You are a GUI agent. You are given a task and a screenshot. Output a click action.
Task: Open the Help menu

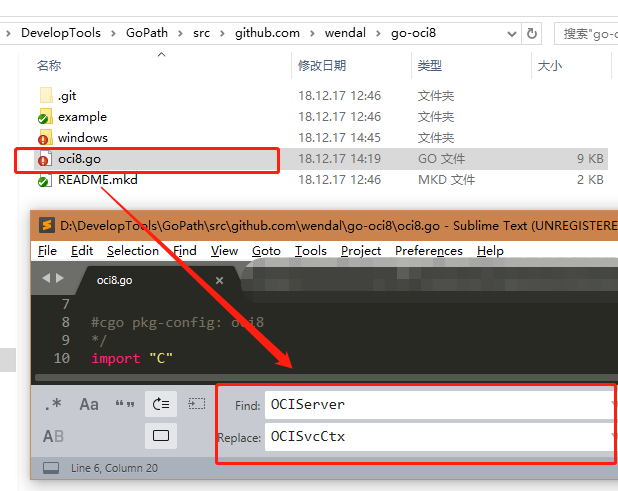pos(490,251)
